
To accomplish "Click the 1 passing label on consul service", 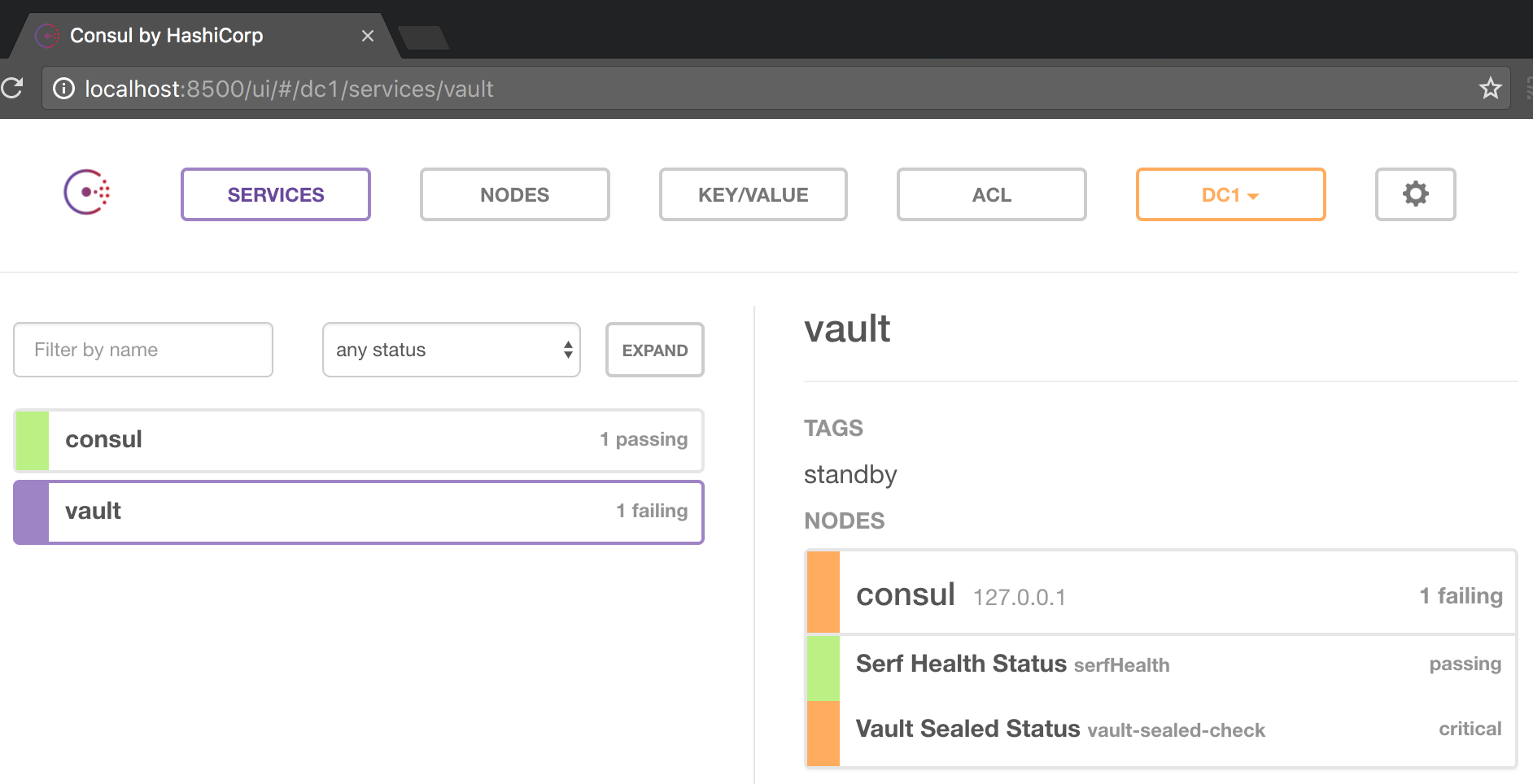I will (644, 439).
